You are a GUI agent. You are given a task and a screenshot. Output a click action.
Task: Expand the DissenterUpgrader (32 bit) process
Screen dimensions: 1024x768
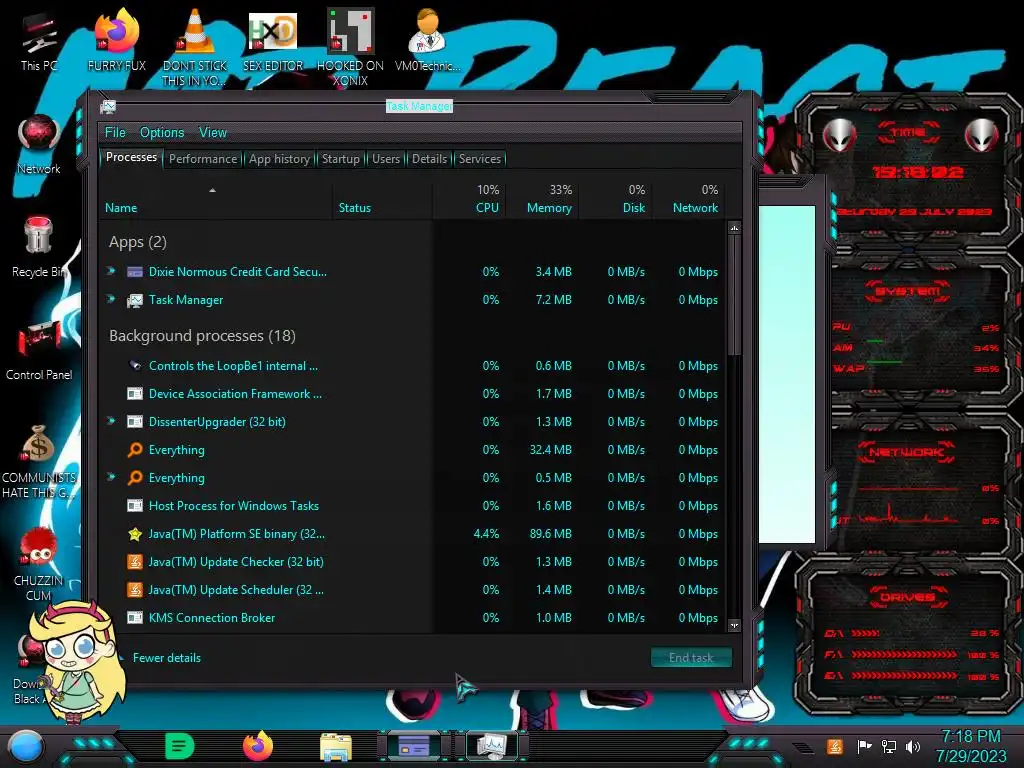[x=112, y=421]
